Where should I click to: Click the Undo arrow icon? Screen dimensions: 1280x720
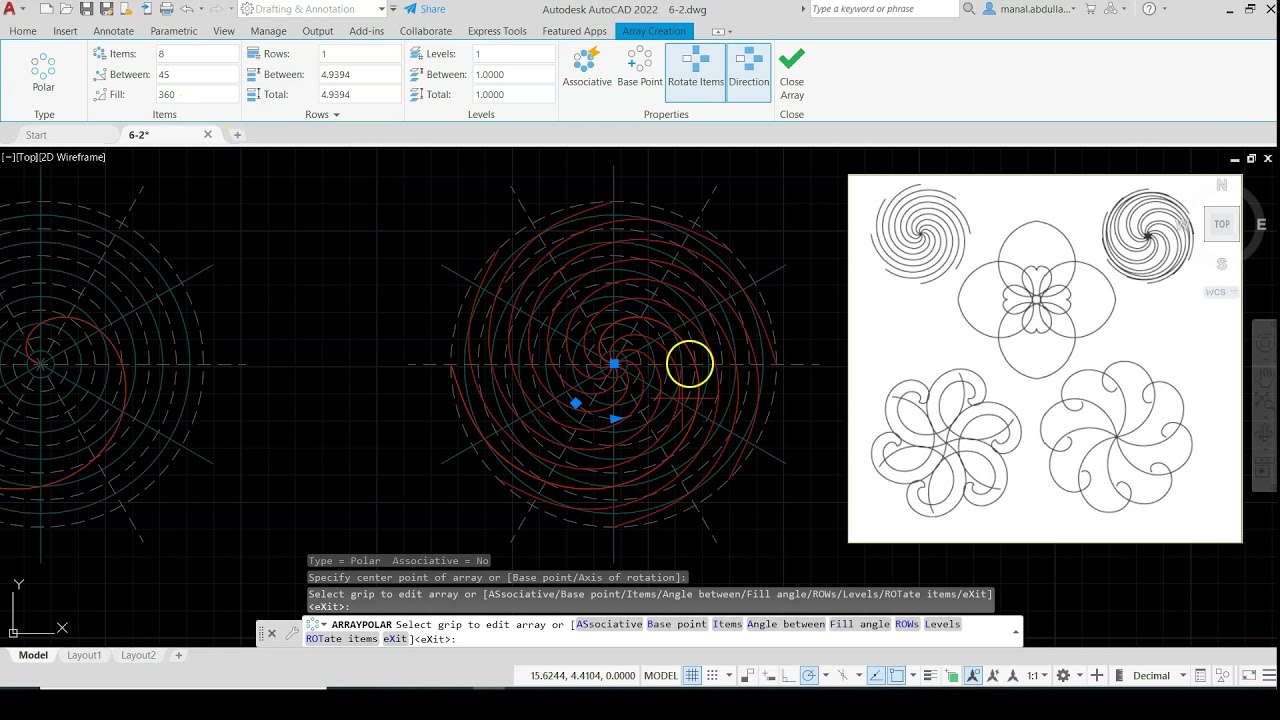187,9
